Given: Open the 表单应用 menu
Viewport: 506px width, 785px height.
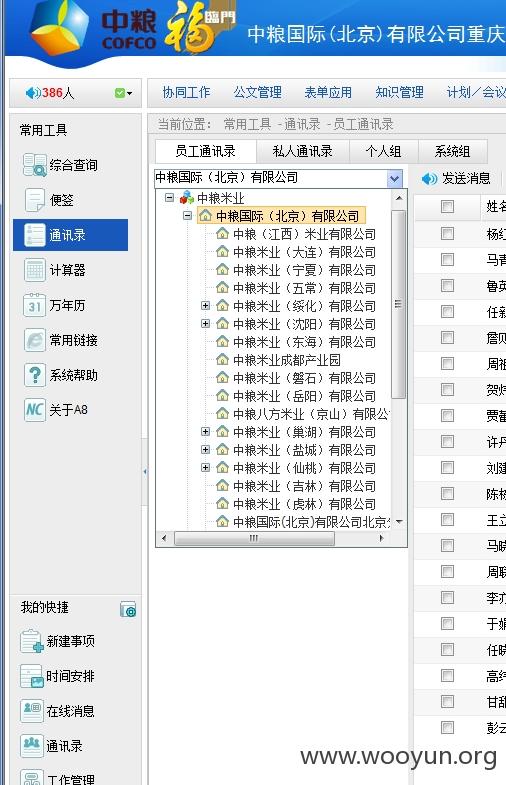Looking at the screenshot, I should (328, 93).
